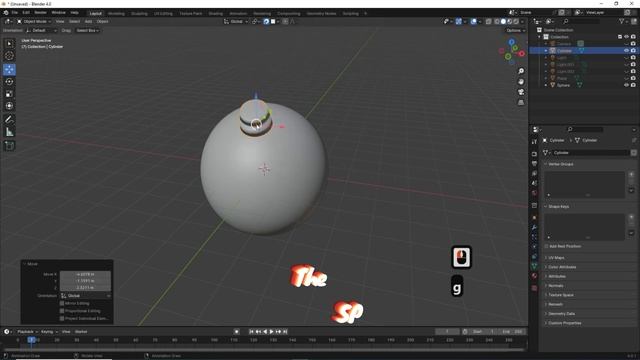Open the View Layer properties tab
Viewport: 640px width, 360px height.
click(x=534, y=173)
